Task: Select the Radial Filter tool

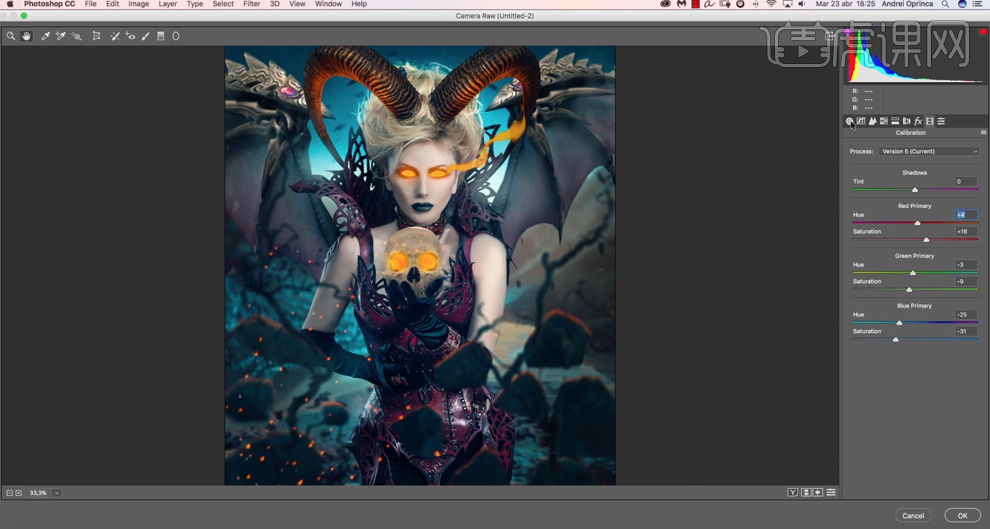Action: 176,36
